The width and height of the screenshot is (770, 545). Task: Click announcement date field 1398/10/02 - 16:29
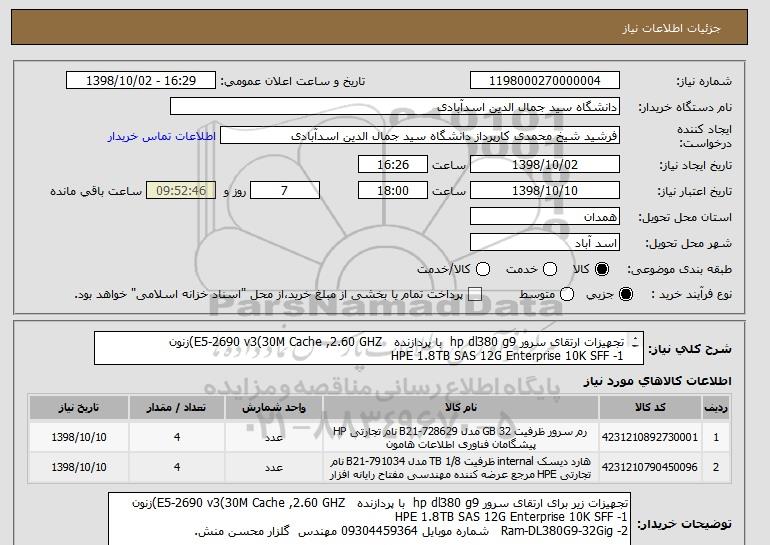tap(141, 81)
